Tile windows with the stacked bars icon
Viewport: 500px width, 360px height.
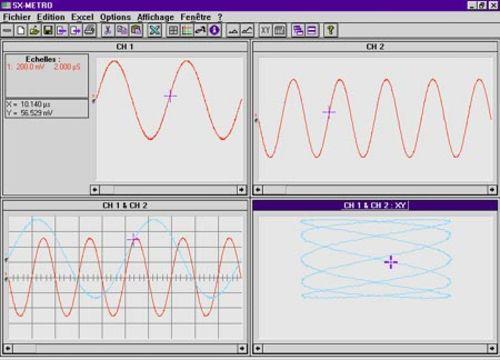tap(312, 30)
